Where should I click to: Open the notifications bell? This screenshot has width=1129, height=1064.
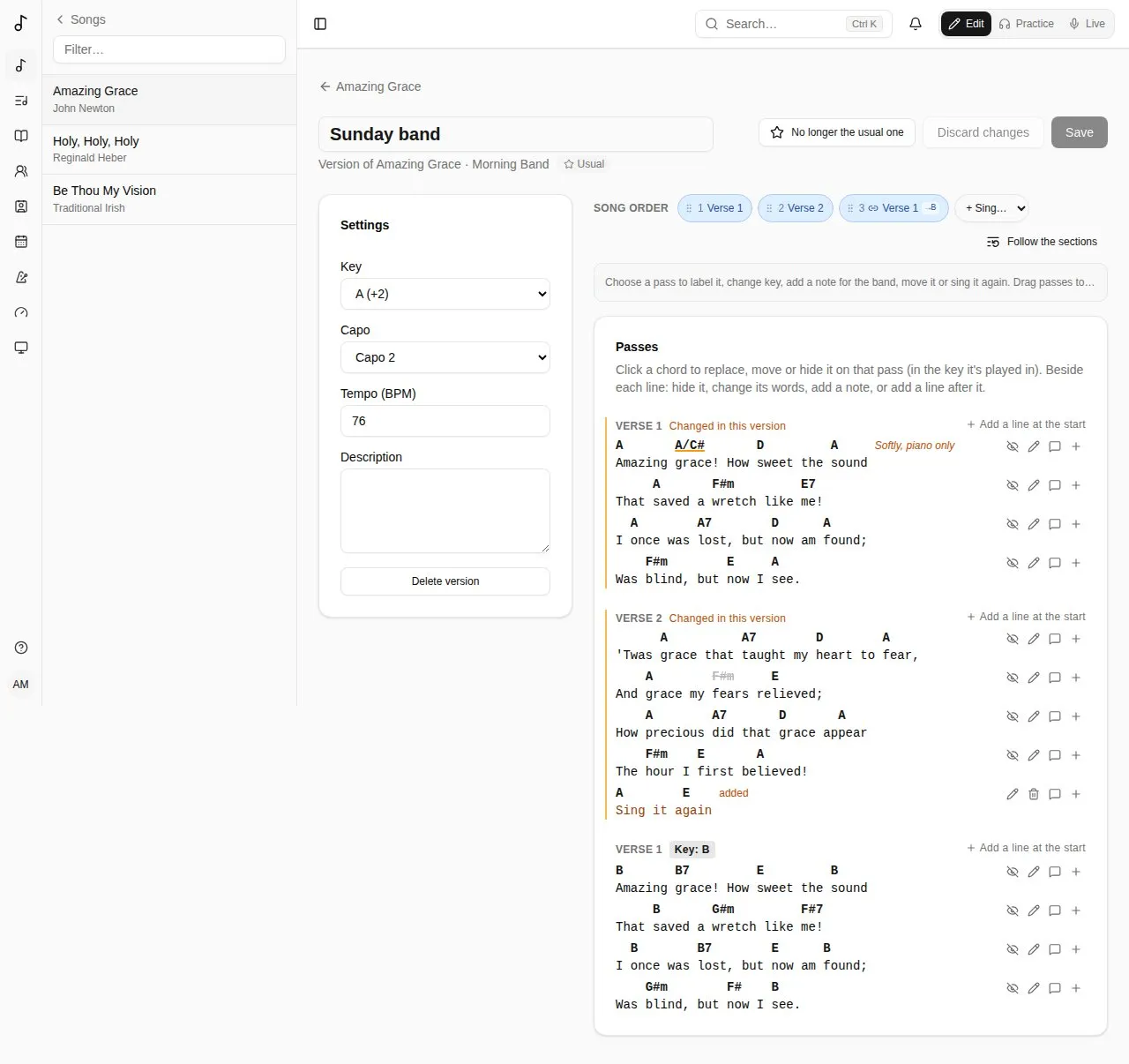(x=916, y=24)
